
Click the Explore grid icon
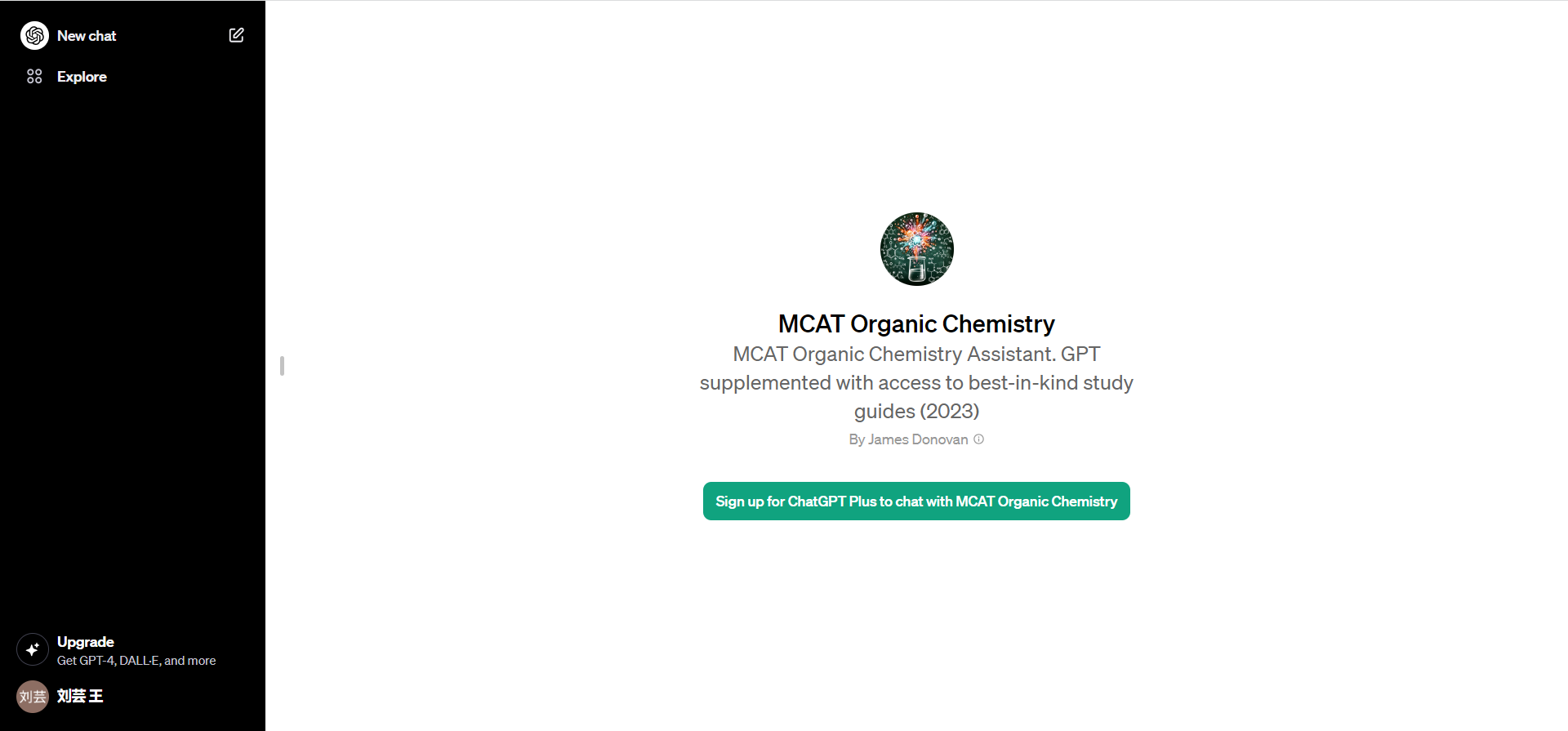coord(34,77)
